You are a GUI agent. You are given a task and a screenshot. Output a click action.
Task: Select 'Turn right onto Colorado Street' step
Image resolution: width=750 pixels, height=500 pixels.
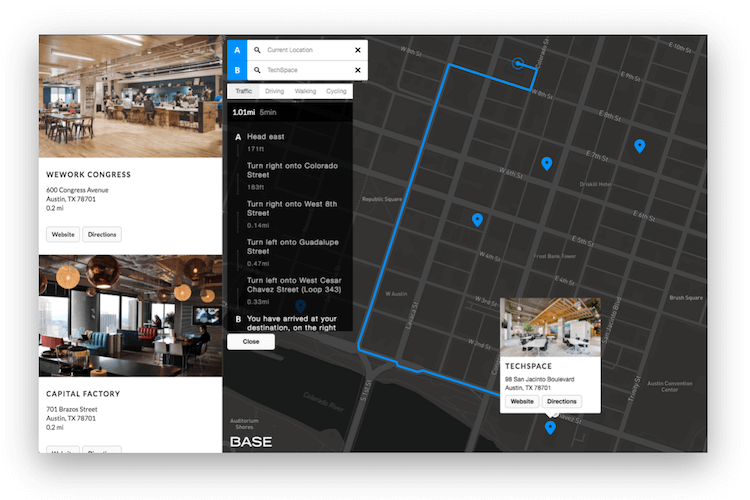click(x=290, y=176)
